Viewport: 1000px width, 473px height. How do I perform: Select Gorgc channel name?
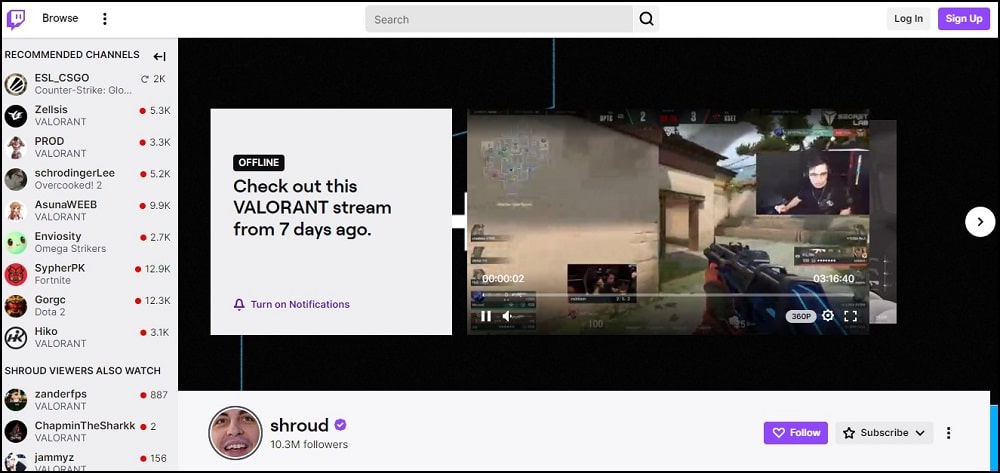pyautogui.click(x=50, y=300)
